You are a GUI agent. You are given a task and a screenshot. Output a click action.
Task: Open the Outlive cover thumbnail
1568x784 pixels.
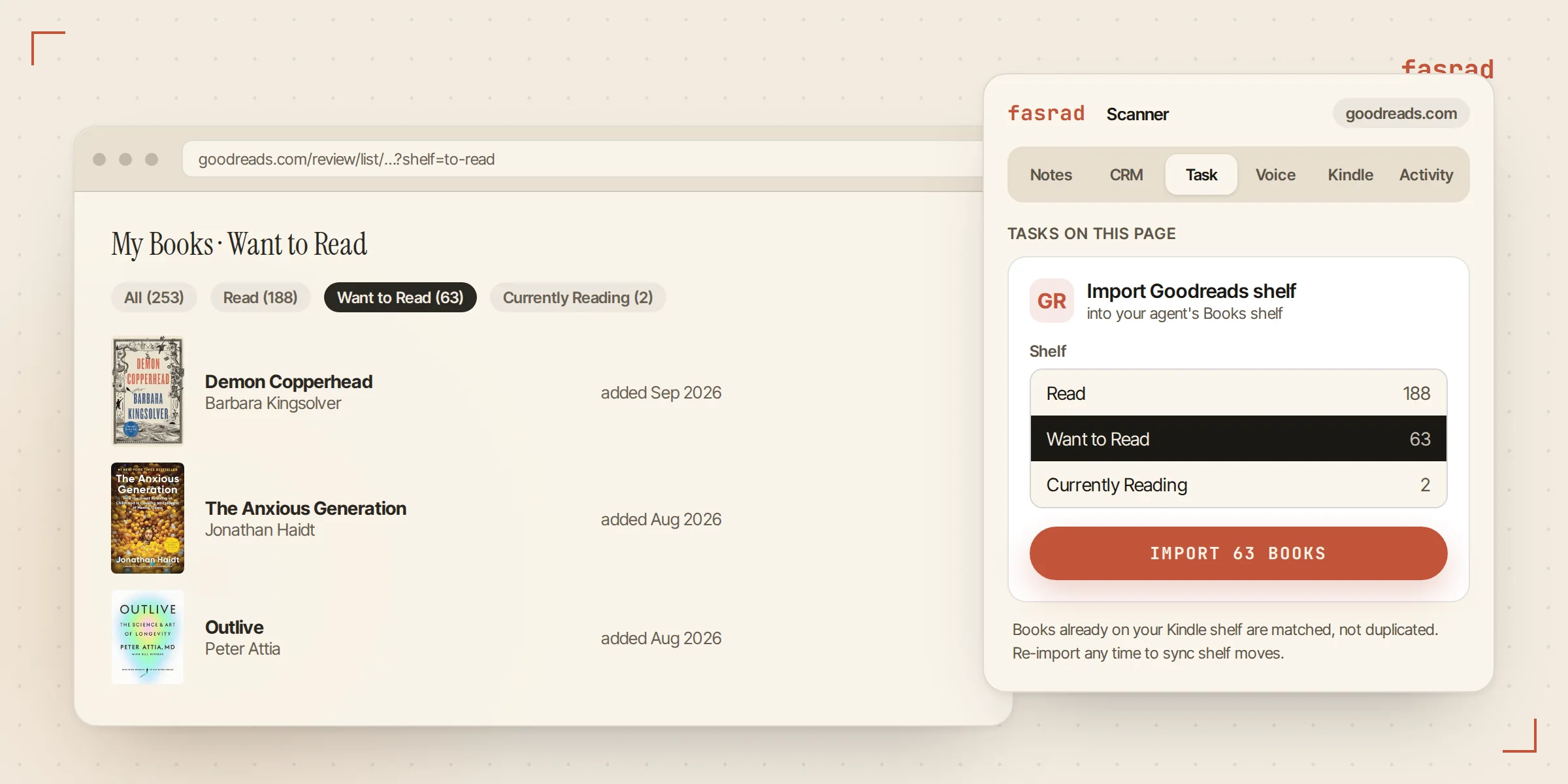(x=148, y=637)
